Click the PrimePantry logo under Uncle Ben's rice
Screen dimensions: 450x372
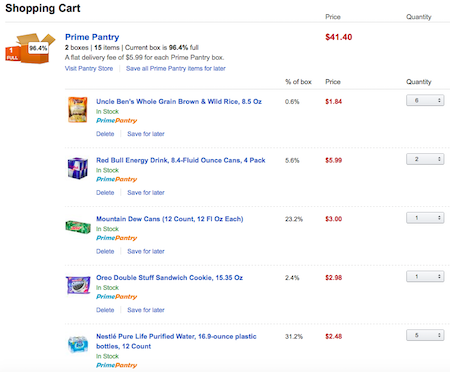coord(117,120)
